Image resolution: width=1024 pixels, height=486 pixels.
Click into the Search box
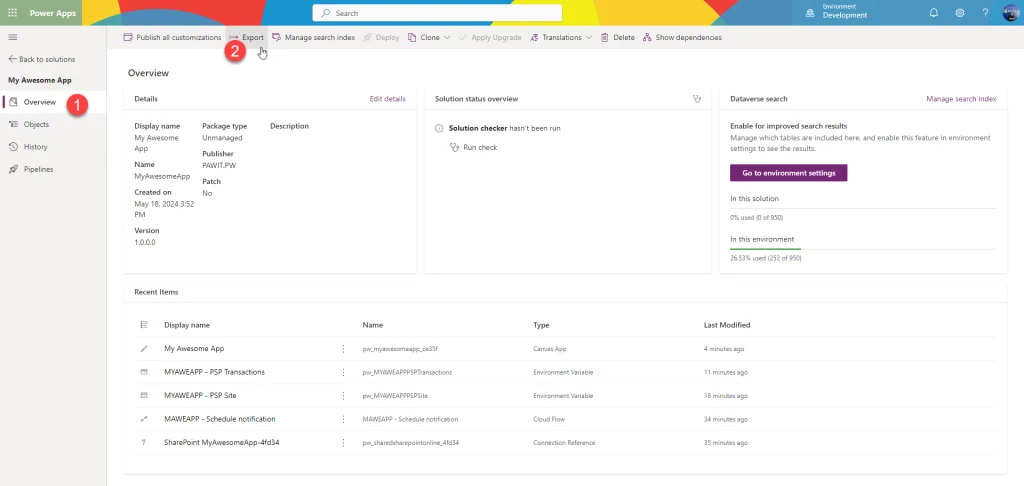[x=438, y=13]
